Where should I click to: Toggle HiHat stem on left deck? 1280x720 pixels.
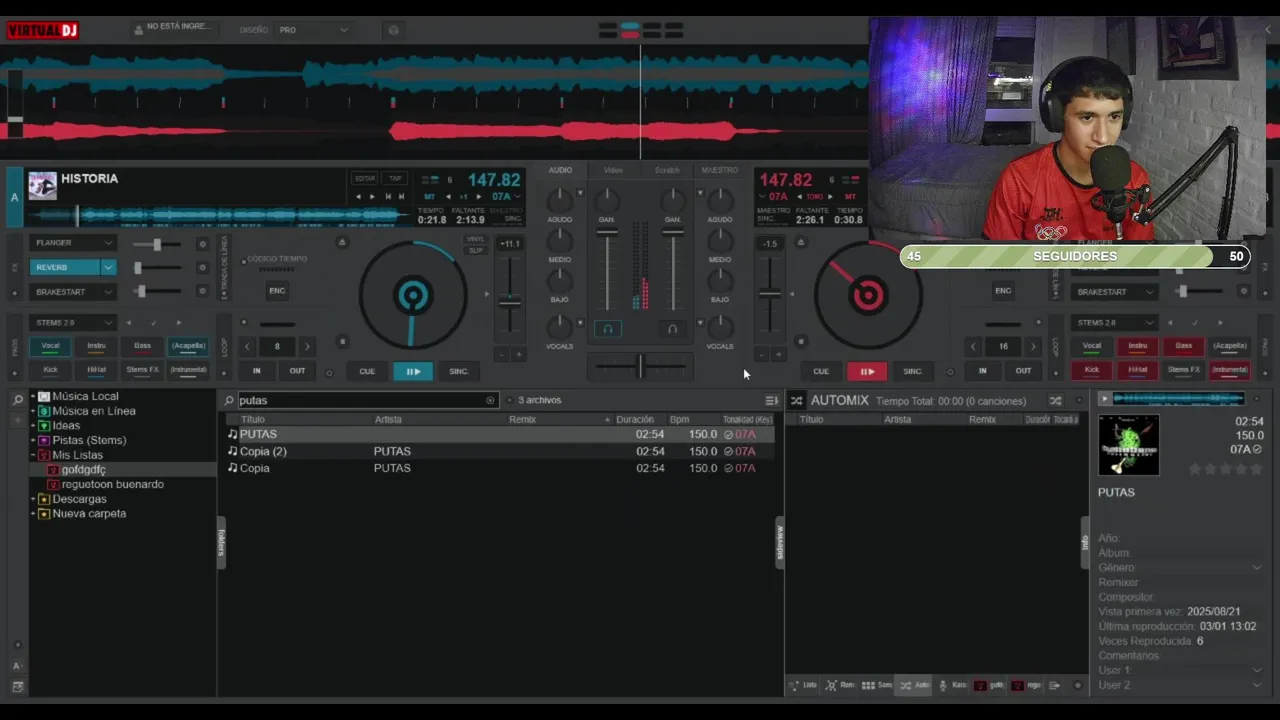pyautogui.click(x=96, y=370)
